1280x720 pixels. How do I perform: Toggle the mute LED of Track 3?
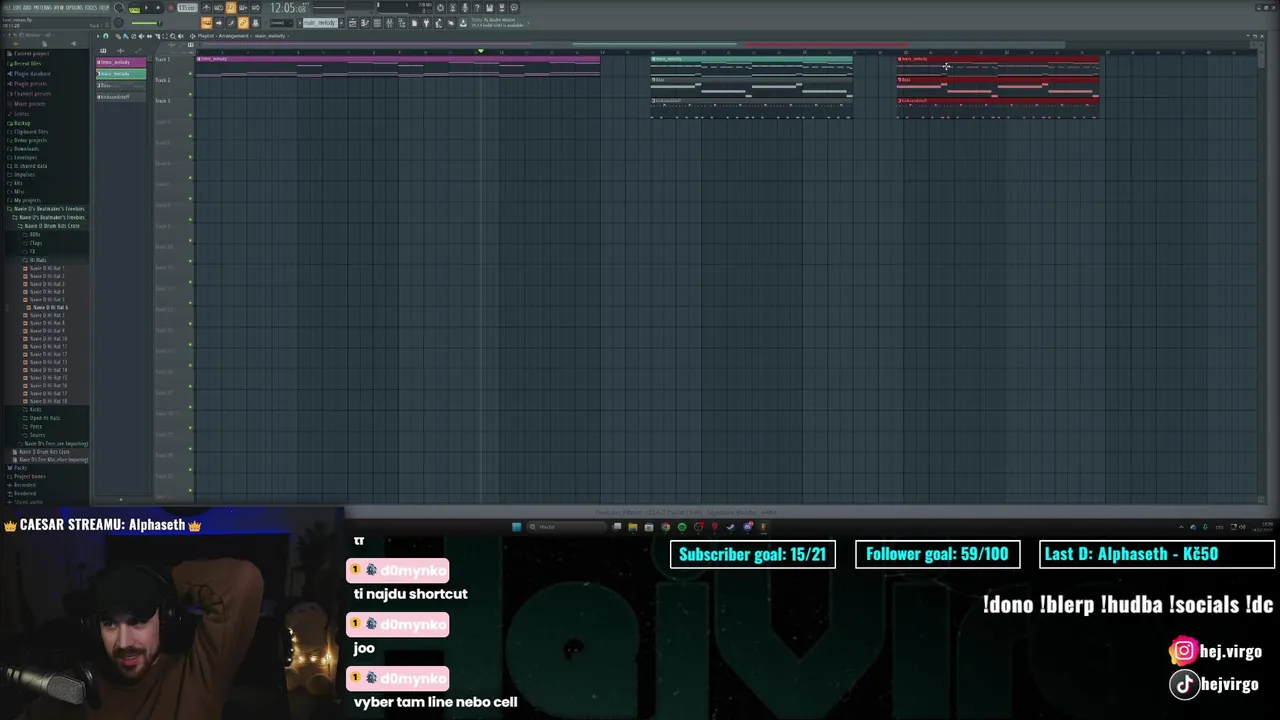(190, 115)
